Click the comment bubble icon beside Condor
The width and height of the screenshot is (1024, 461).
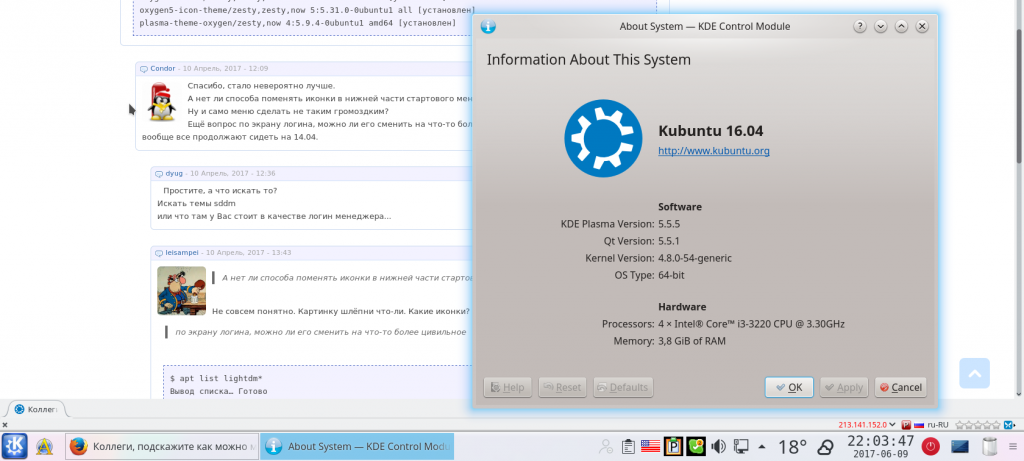click(144, 69)
